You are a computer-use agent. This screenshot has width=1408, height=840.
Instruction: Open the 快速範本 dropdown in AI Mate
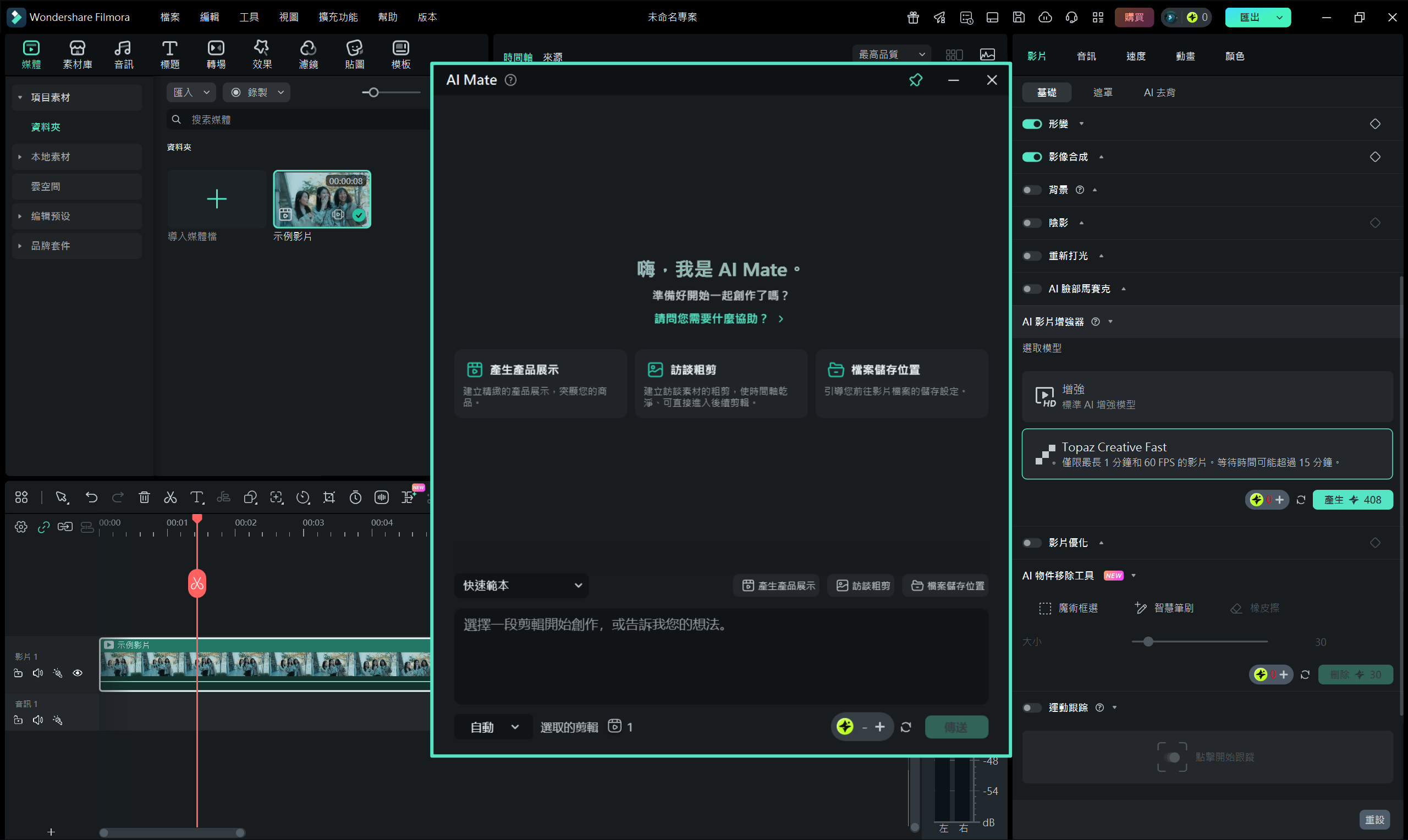click(521, 585)
